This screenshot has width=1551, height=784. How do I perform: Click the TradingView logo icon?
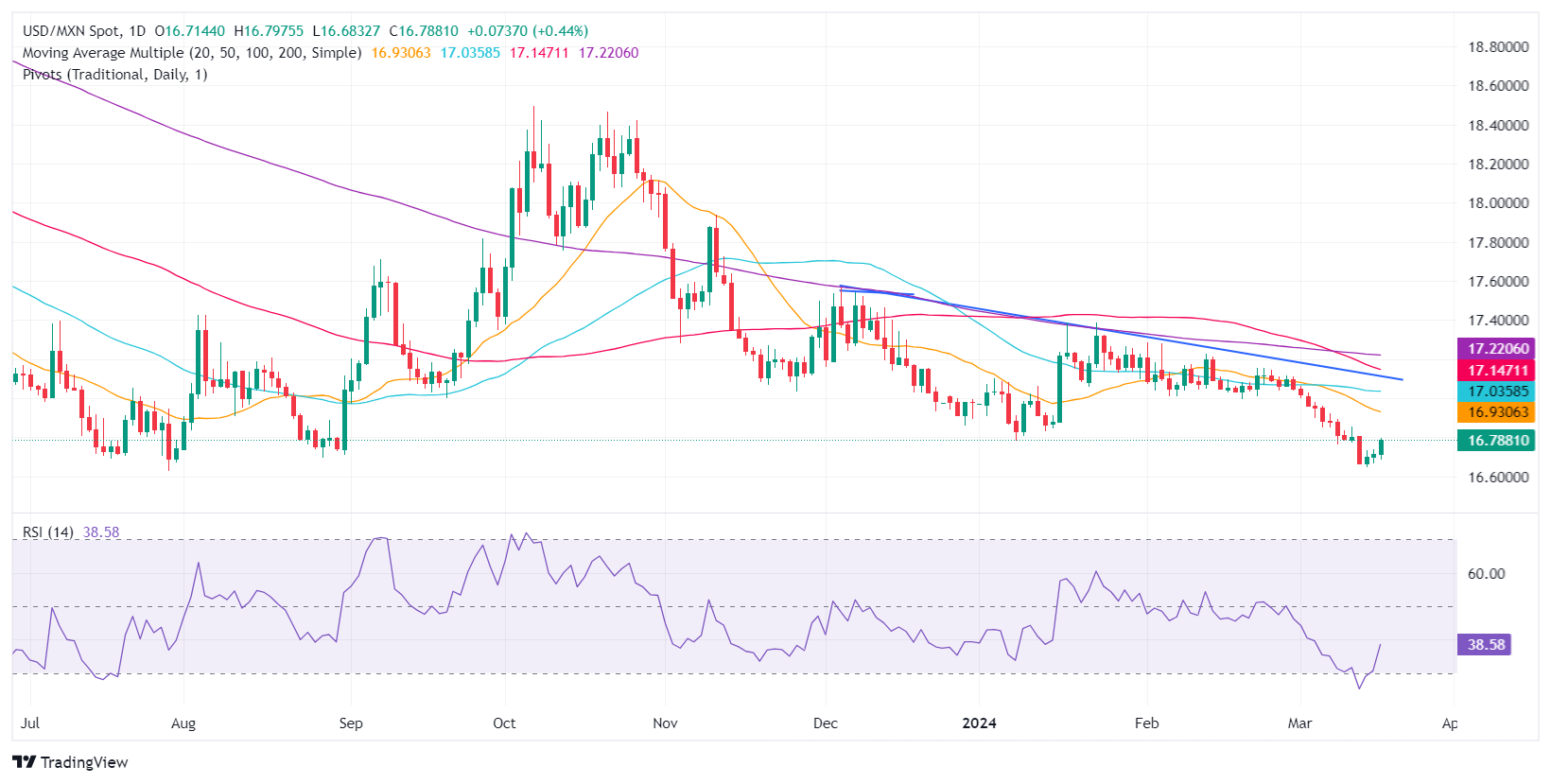(x=24, y=762)
